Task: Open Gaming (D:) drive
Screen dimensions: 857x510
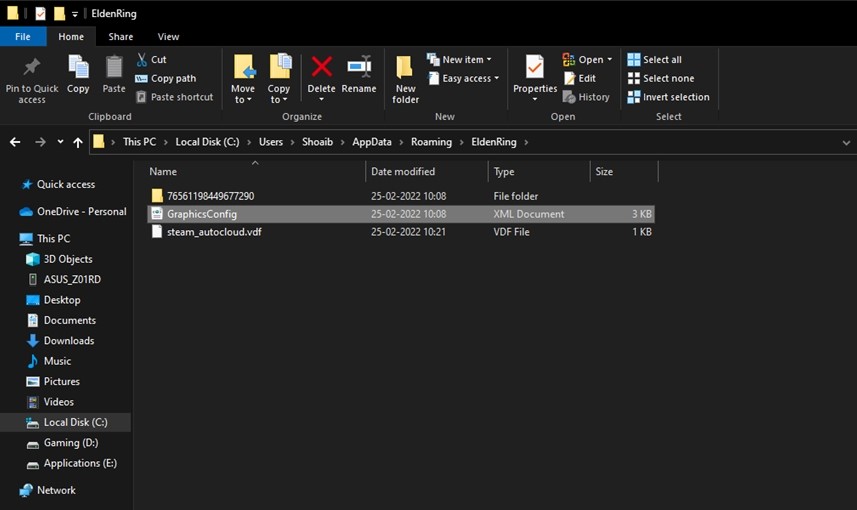Action: (62, 443)
